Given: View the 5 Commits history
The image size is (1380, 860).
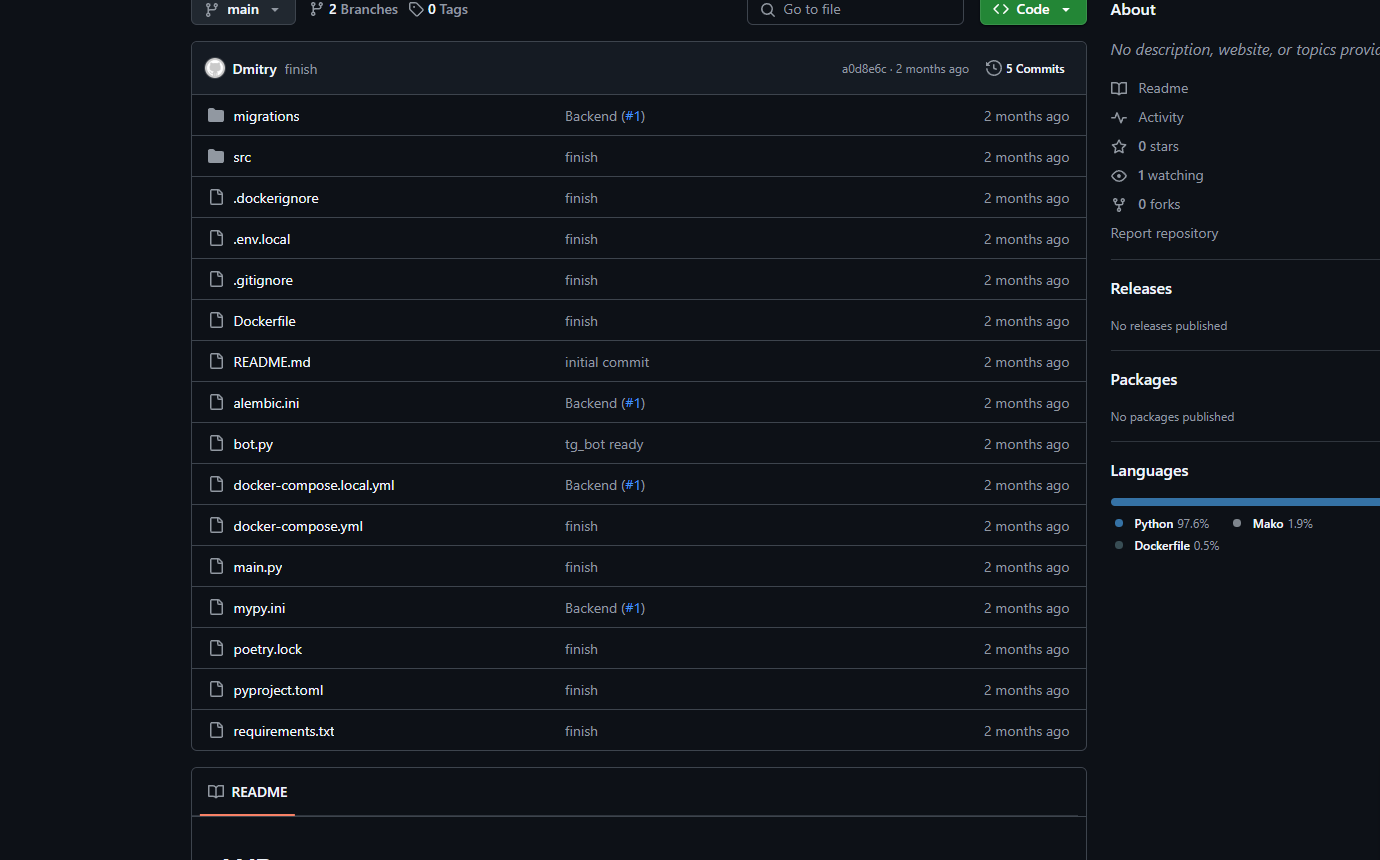Looking at the screenshot, I should click(1025, 68).
